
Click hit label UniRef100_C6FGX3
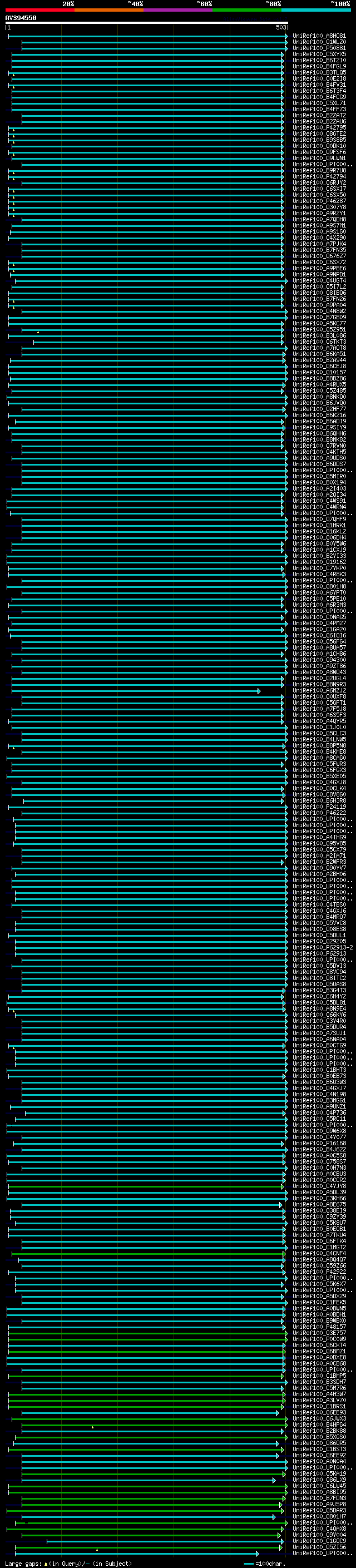319,770
